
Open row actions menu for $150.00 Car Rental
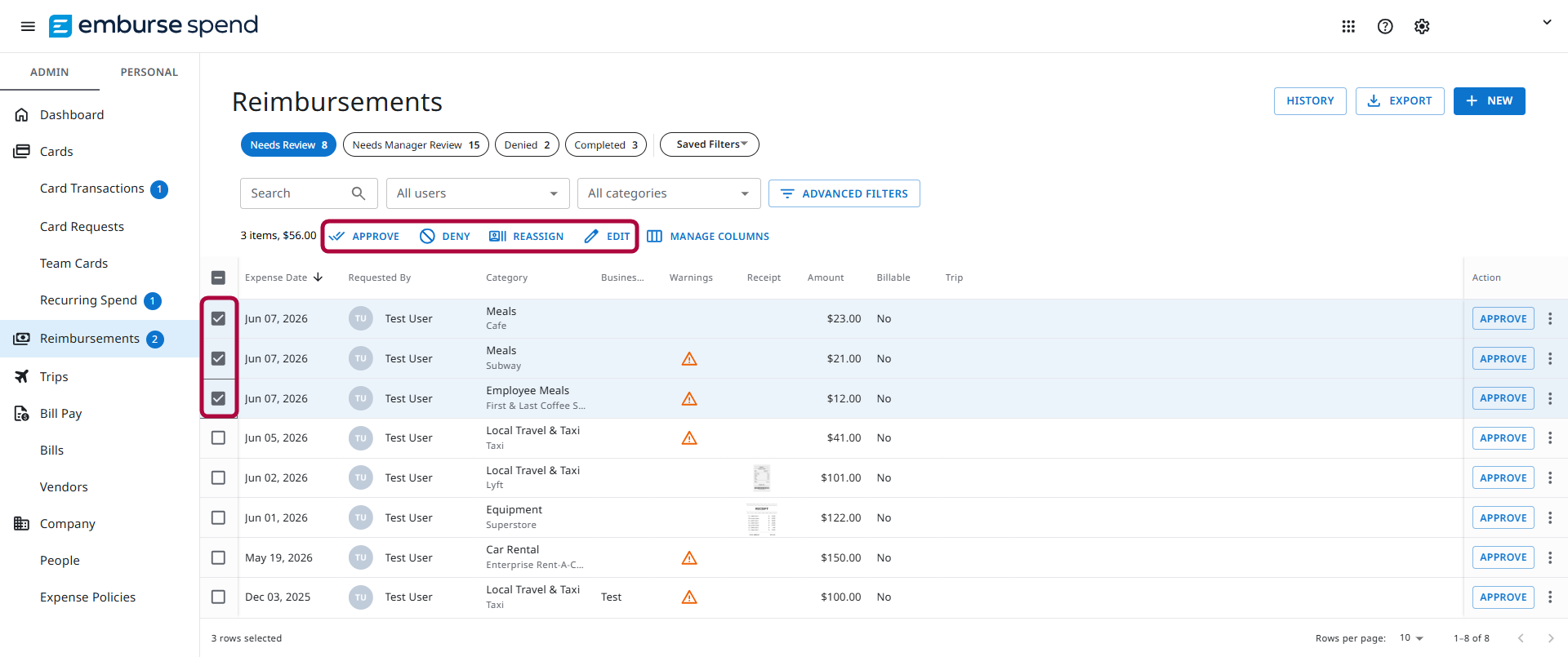[1550, 557]
